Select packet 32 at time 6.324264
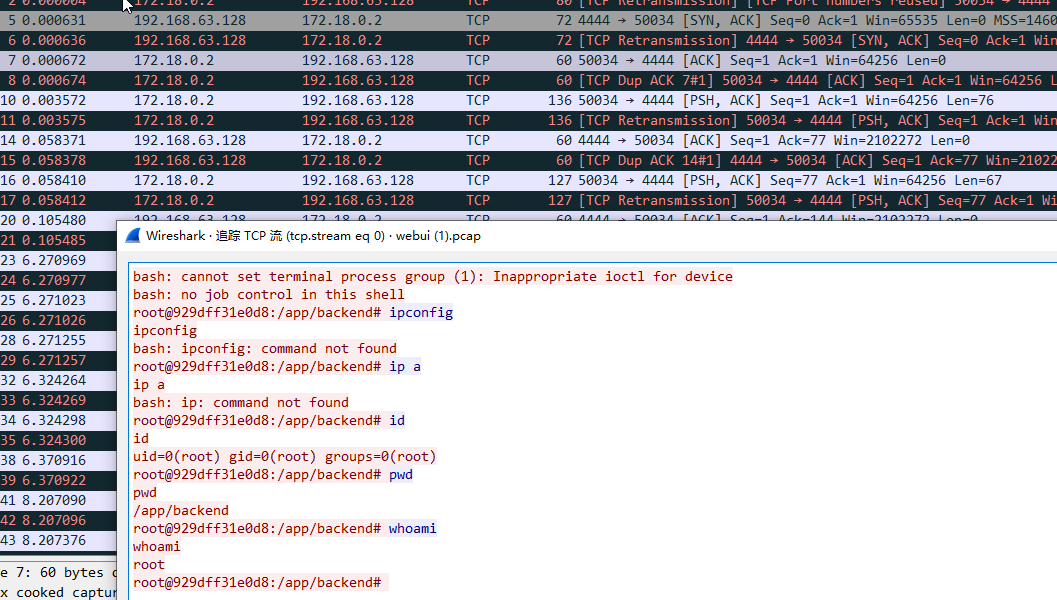The height and width of the screenshot is (600, 1057). point(58,380)
